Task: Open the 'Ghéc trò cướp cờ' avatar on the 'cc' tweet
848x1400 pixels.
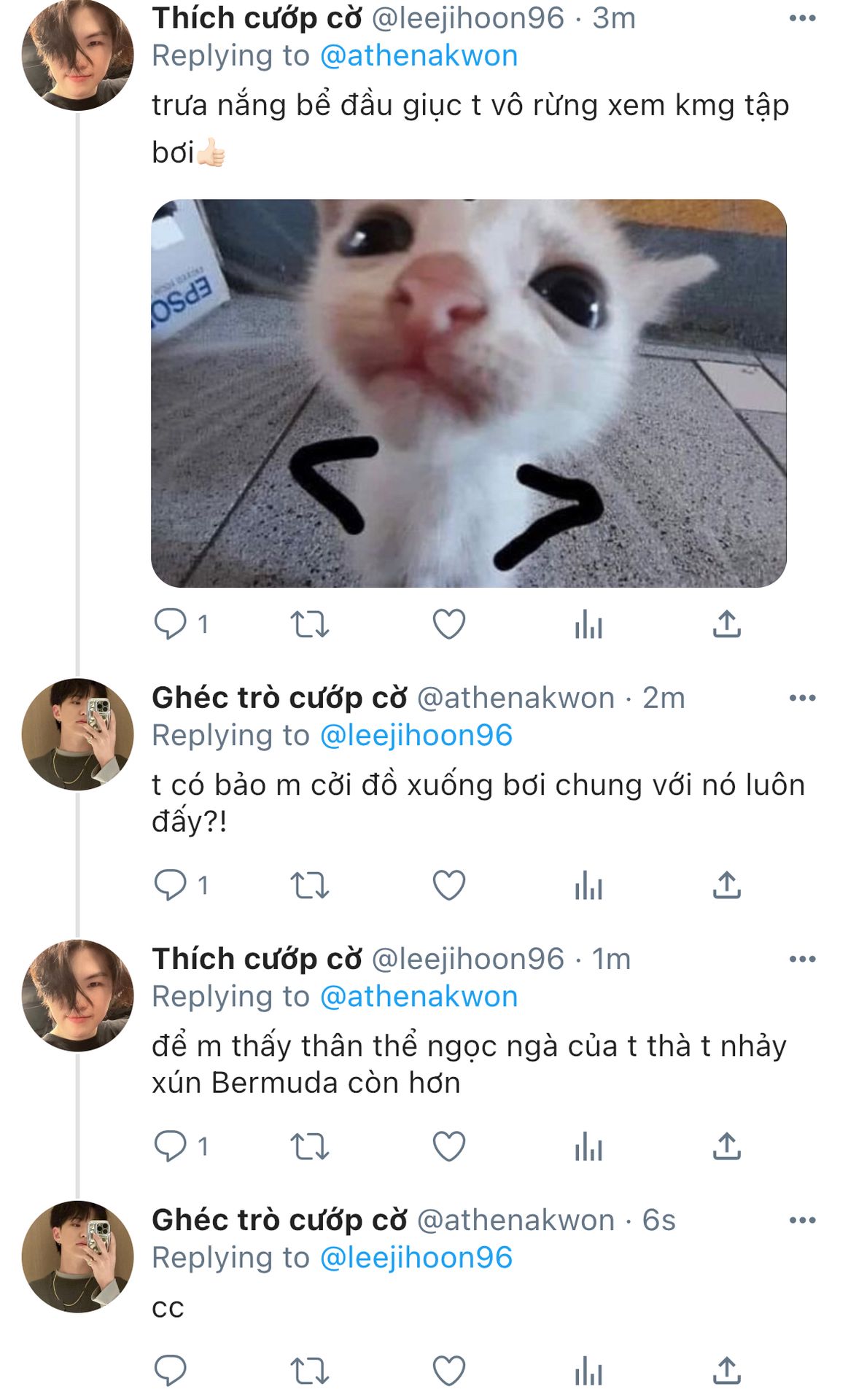Action: (x=77, y=1256)
